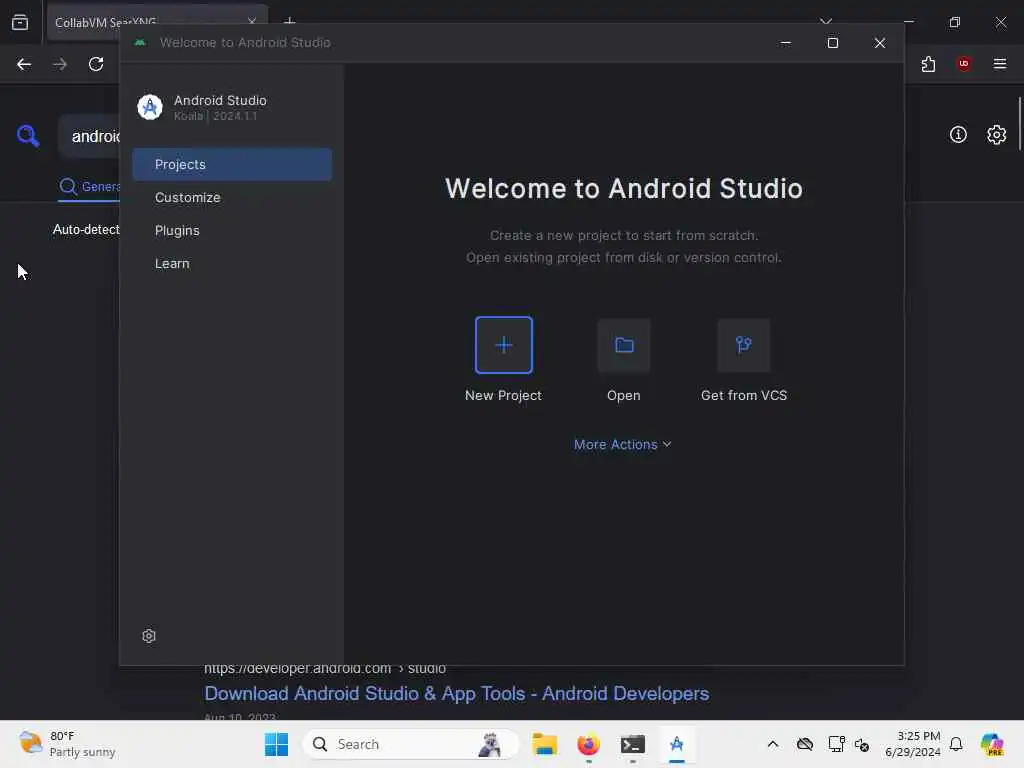
Task: Click the Copilot preview icon
Action: click(992, 744)
